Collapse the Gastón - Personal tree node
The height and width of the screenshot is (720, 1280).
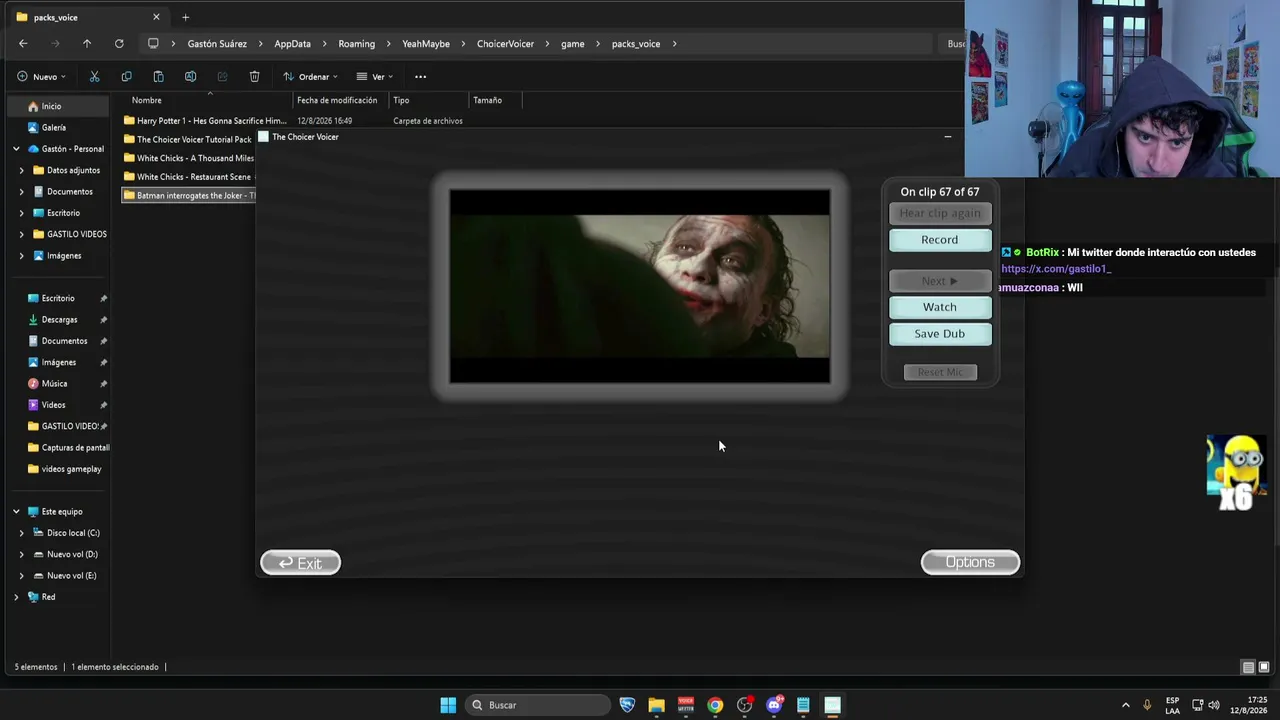tap(16, 149)
